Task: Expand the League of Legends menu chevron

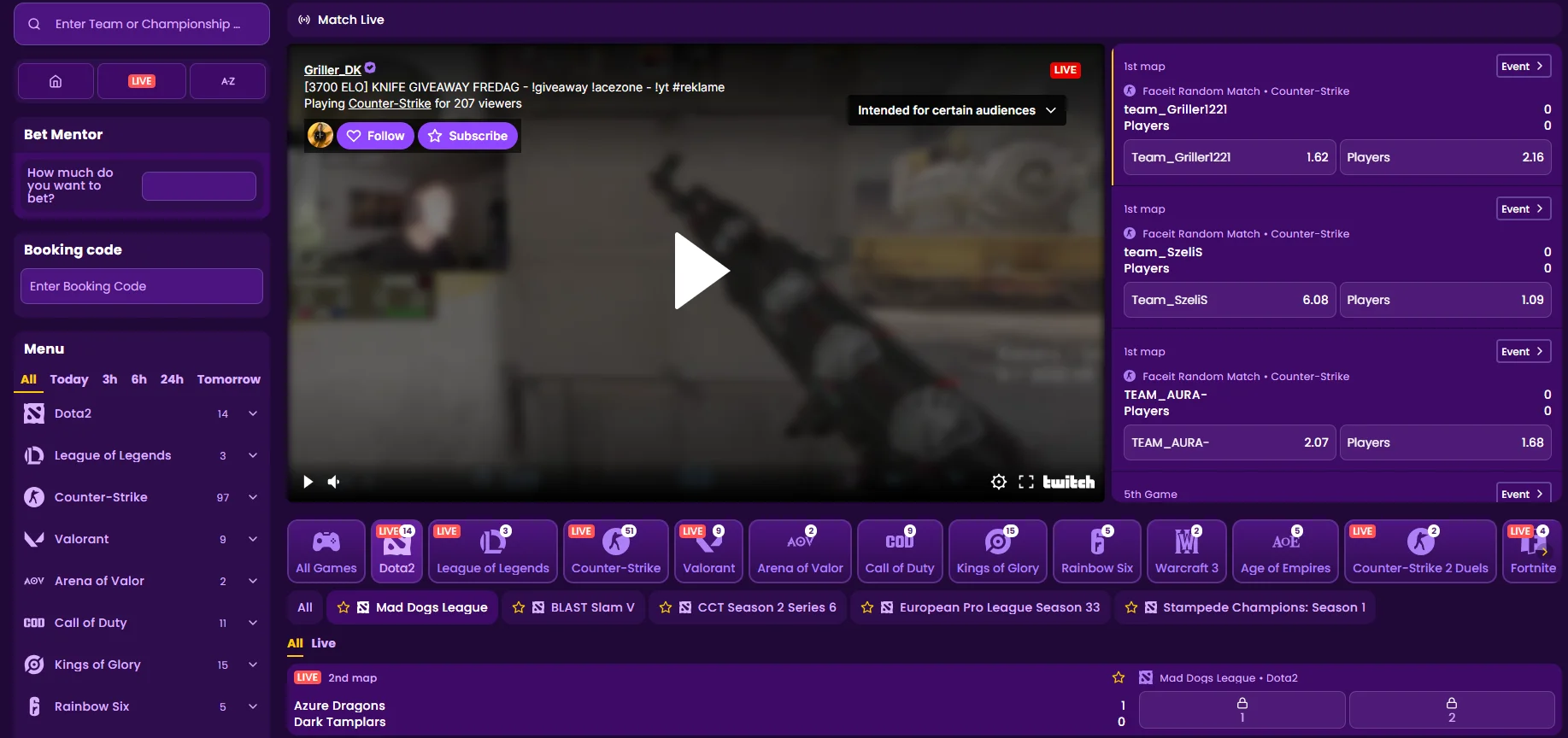Action: pos(253,455)
